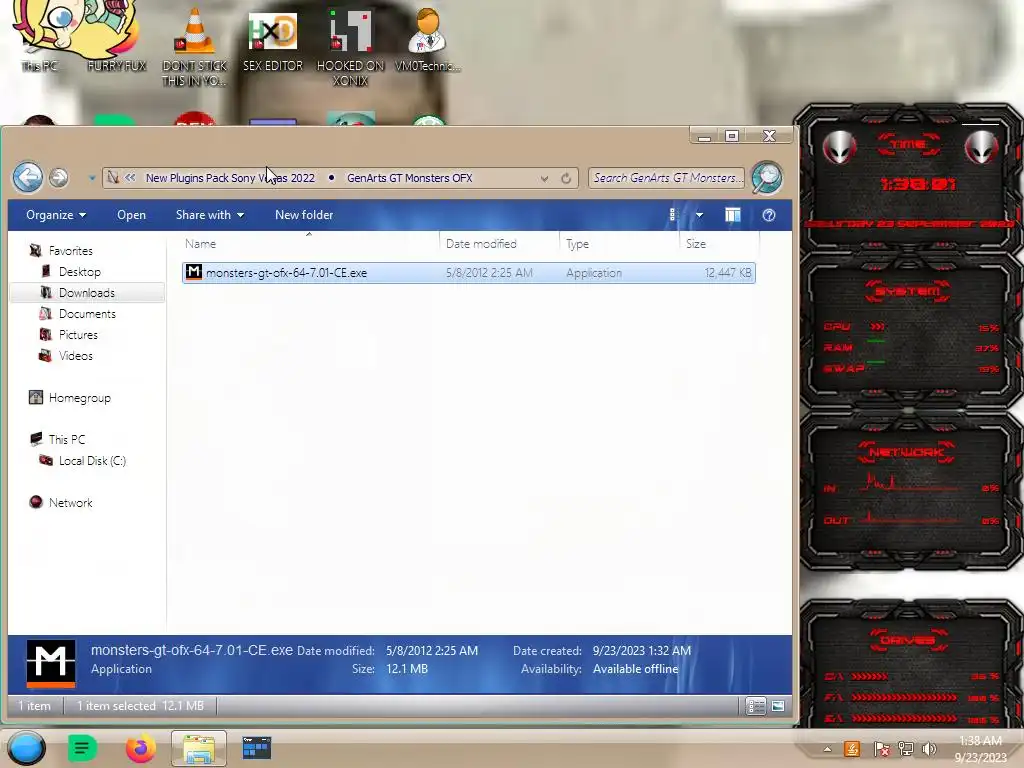Click New folder button
Screen dimensions: 1024x768
coord(304,215)
